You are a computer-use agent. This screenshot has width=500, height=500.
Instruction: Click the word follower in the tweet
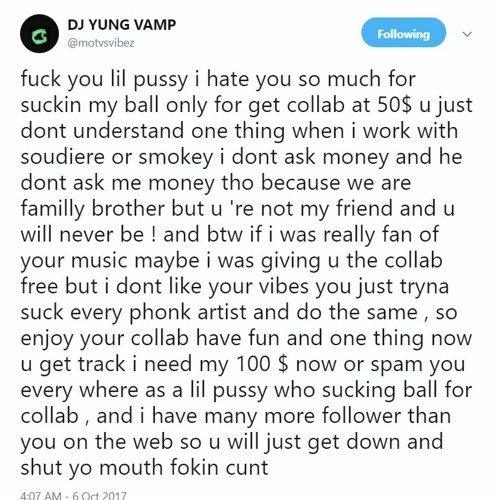click(x=362, y=416)
